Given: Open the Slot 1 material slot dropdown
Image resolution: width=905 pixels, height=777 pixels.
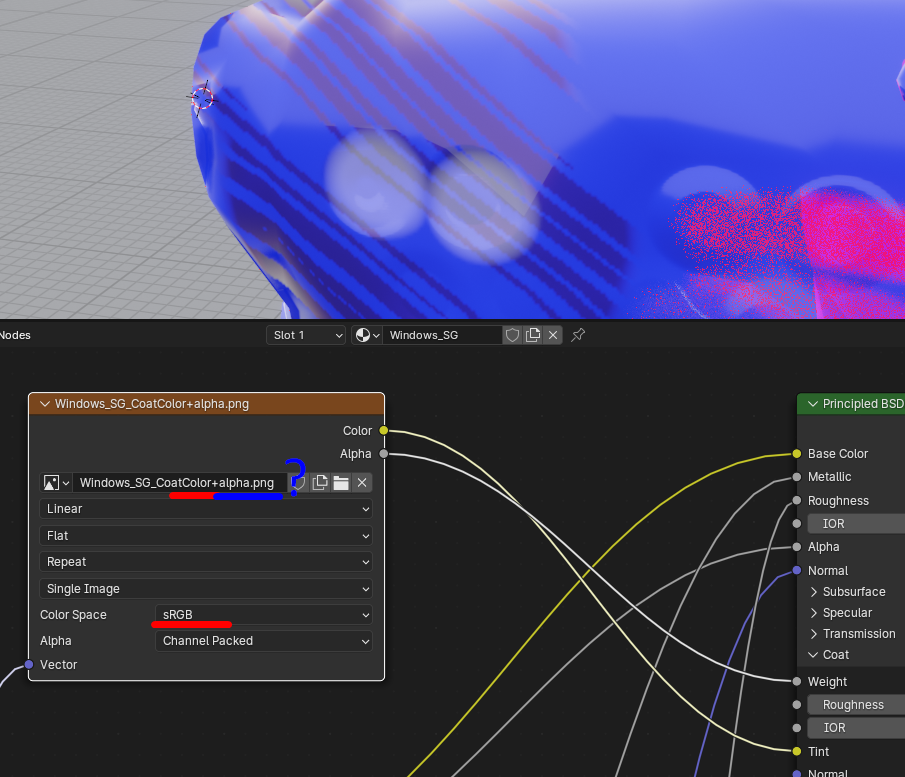Looking at the screenshot, I should (305, 335).
